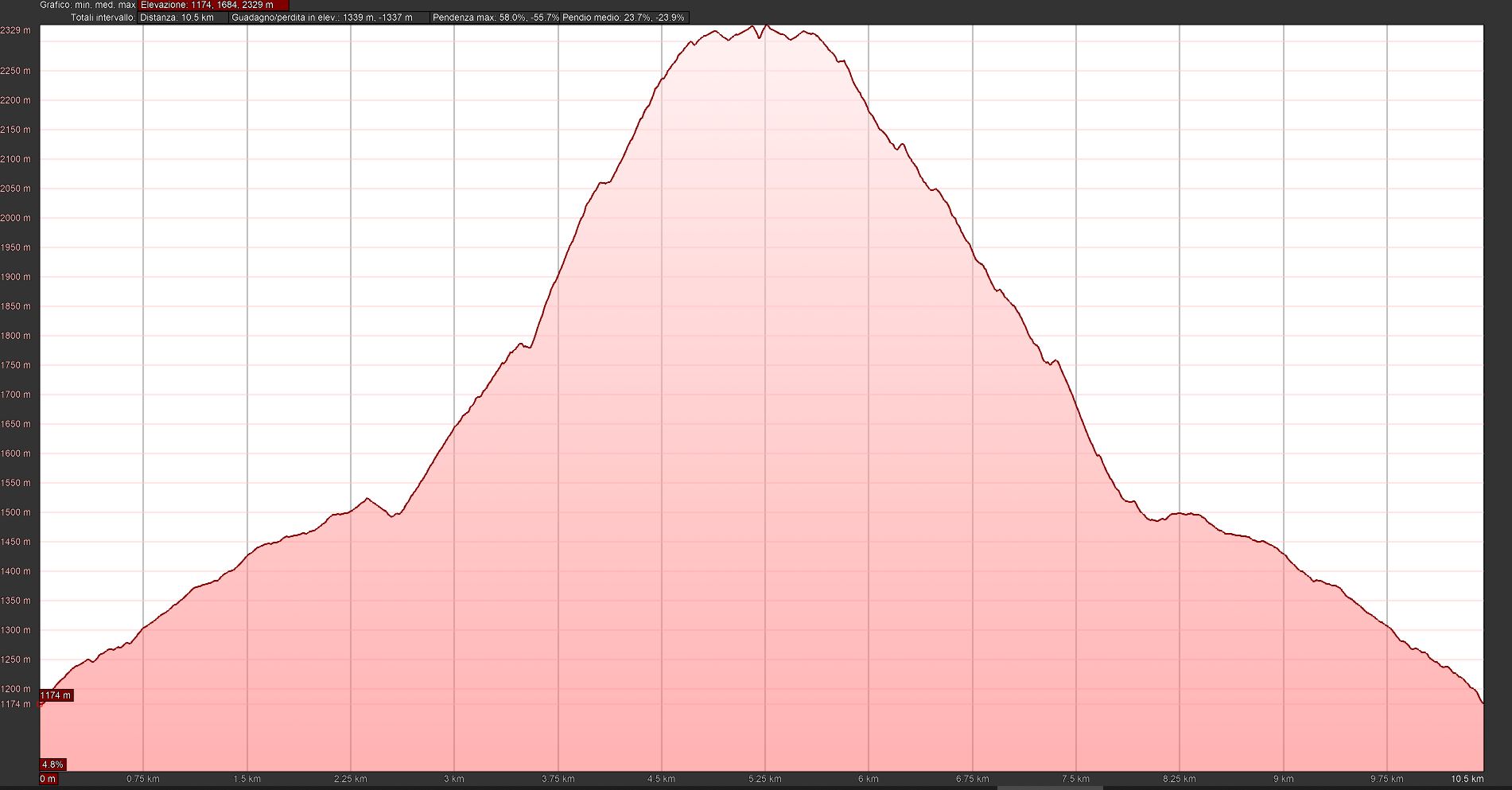Select the Pendio medio statistic box

(x=624, y=18)
